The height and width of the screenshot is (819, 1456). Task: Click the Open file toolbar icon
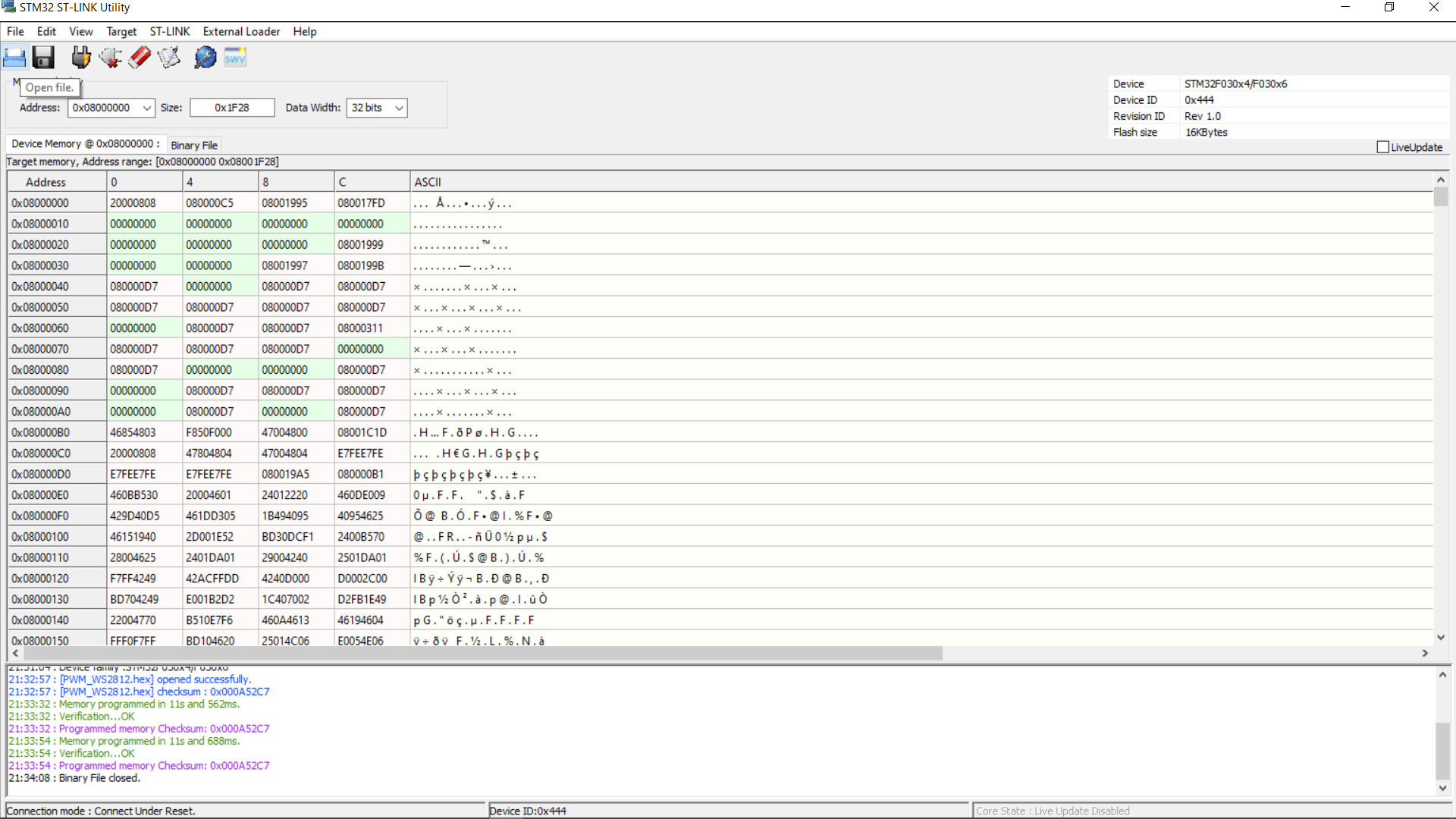coord(14,58)
